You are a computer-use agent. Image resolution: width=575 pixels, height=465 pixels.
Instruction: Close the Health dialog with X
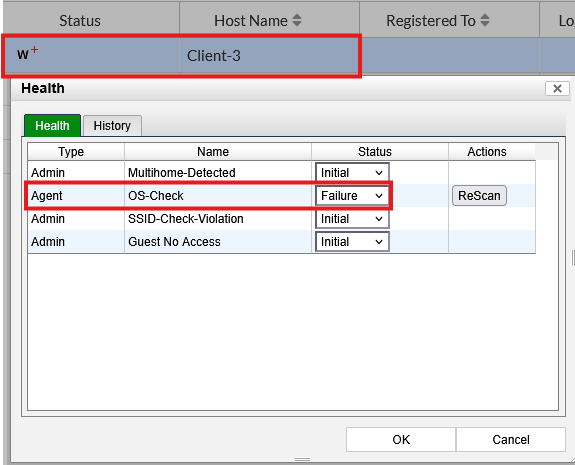pos(557,88)
